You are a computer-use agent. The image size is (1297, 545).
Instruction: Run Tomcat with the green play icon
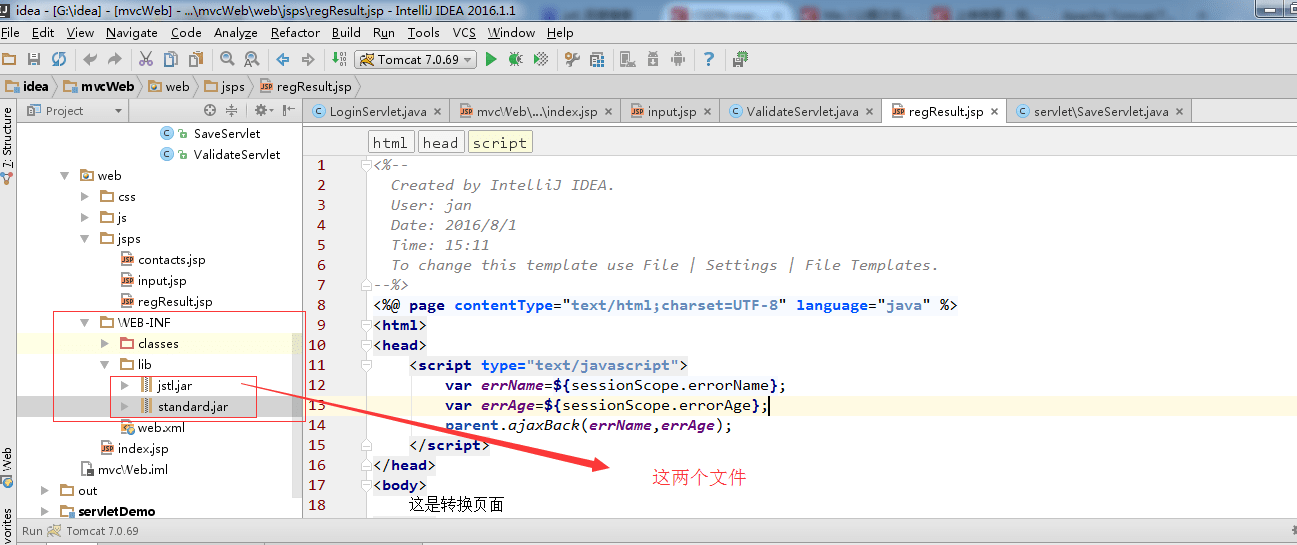491,59
